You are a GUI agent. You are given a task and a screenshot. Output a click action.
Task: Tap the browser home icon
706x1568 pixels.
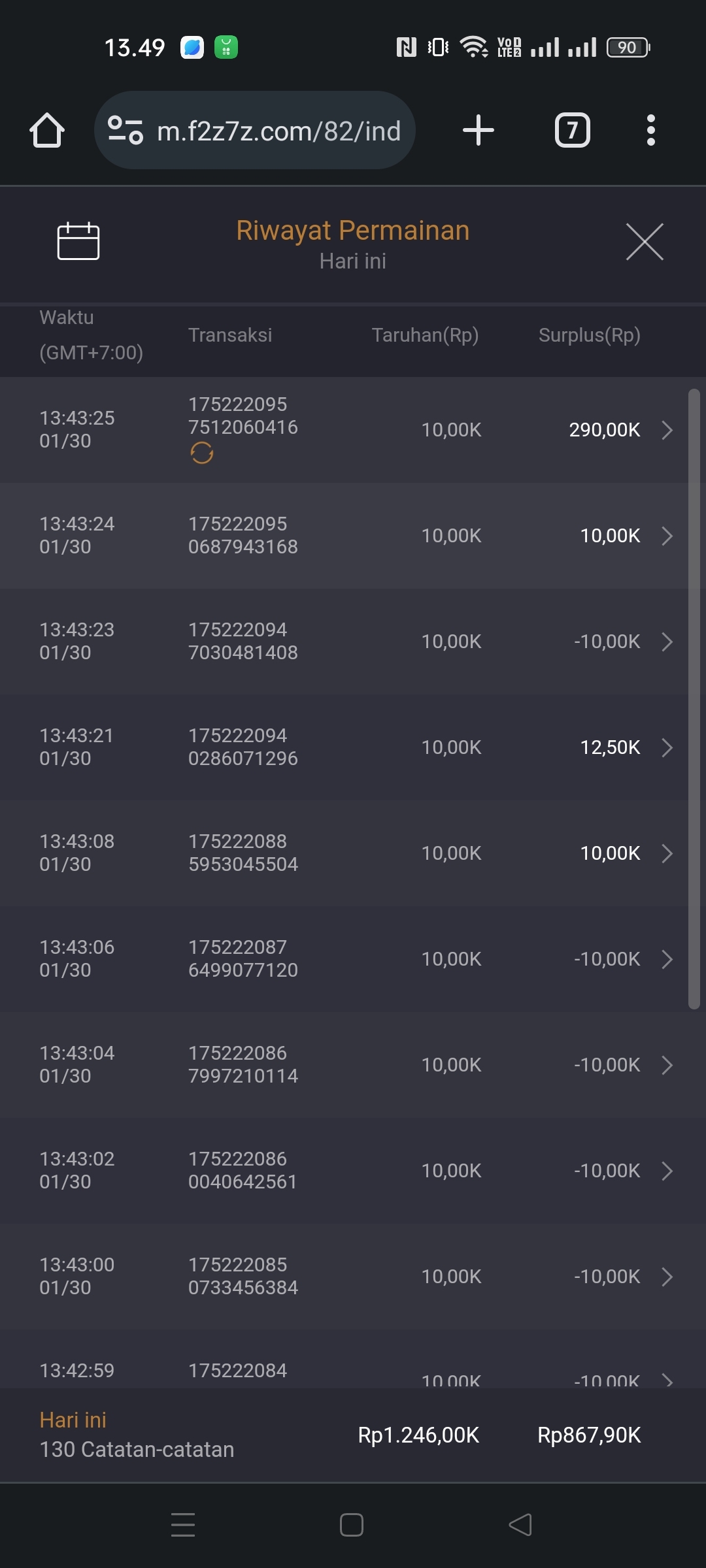point(47,130)
